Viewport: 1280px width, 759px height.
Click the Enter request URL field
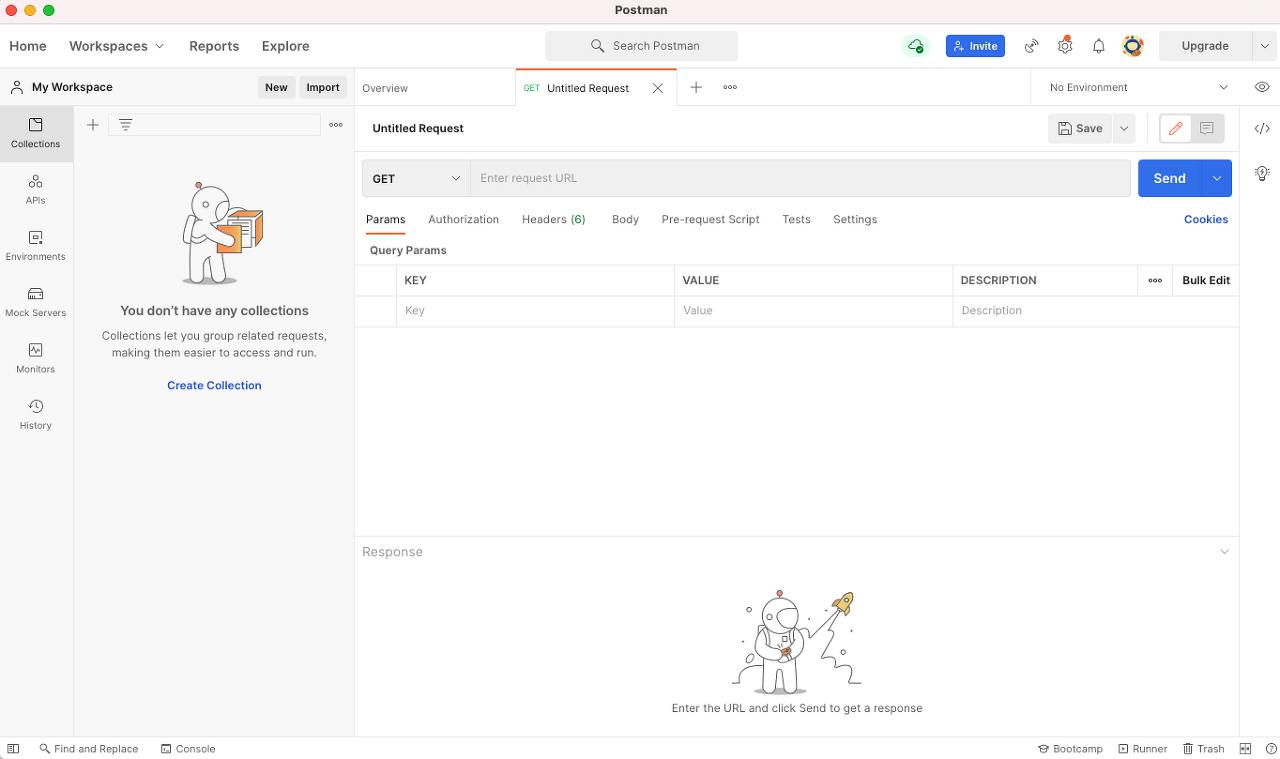(x=800, y=178)
